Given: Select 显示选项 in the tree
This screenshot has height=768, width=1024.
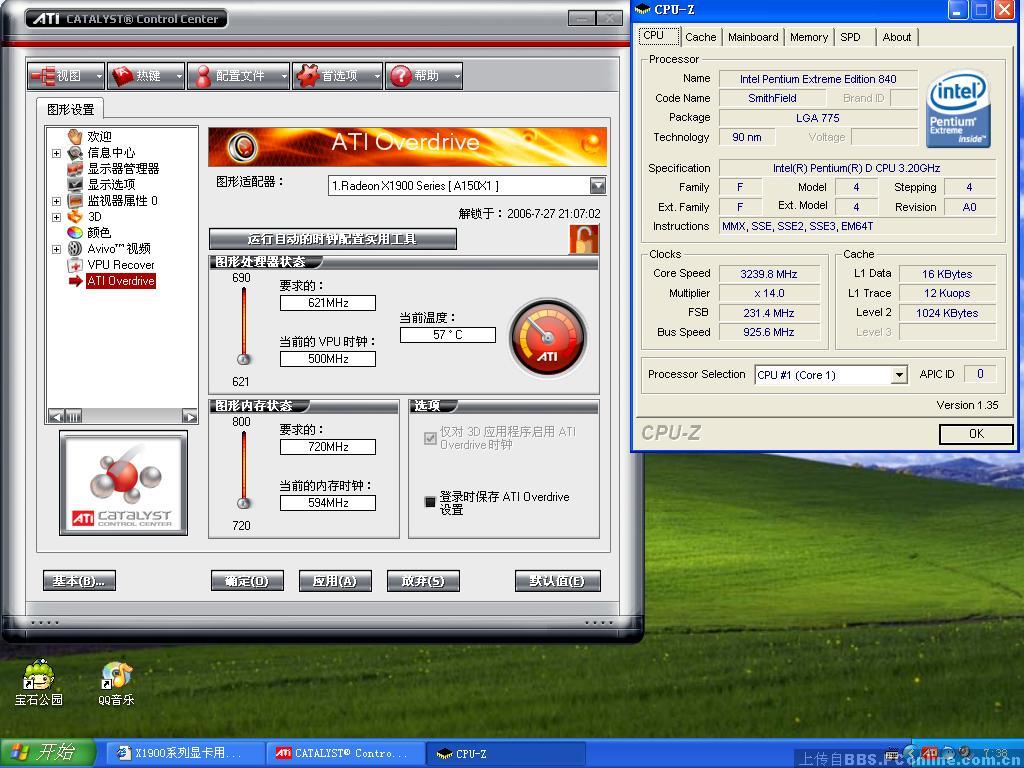Looking at the screenshot, I should tap(111, 184).
